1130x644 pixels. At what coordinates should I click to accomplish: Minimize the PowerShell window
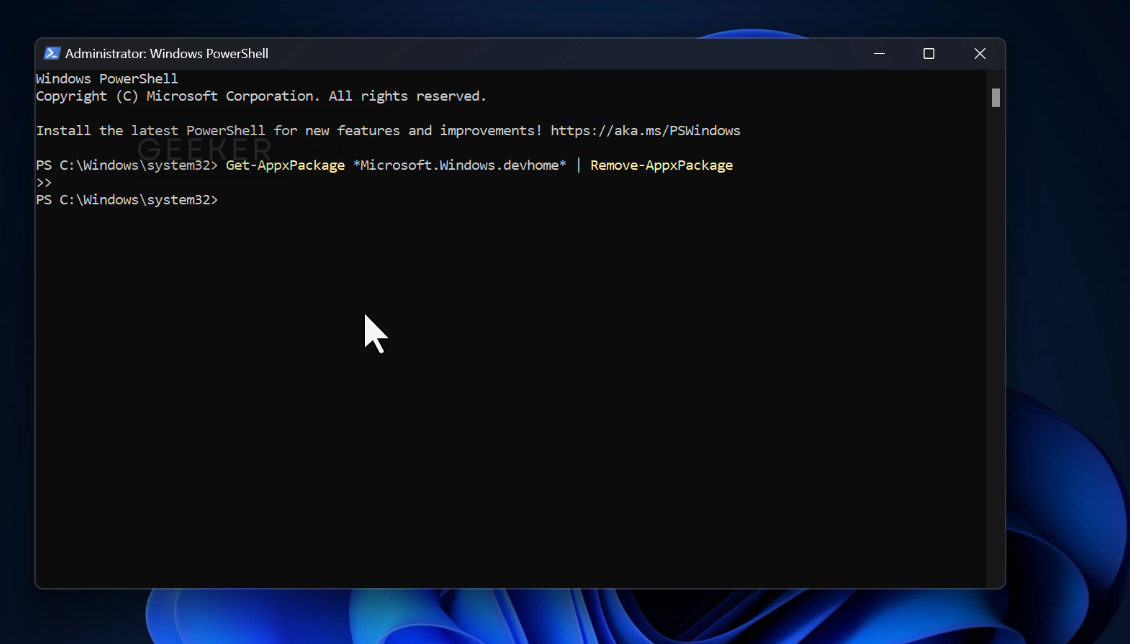point(879,53)
